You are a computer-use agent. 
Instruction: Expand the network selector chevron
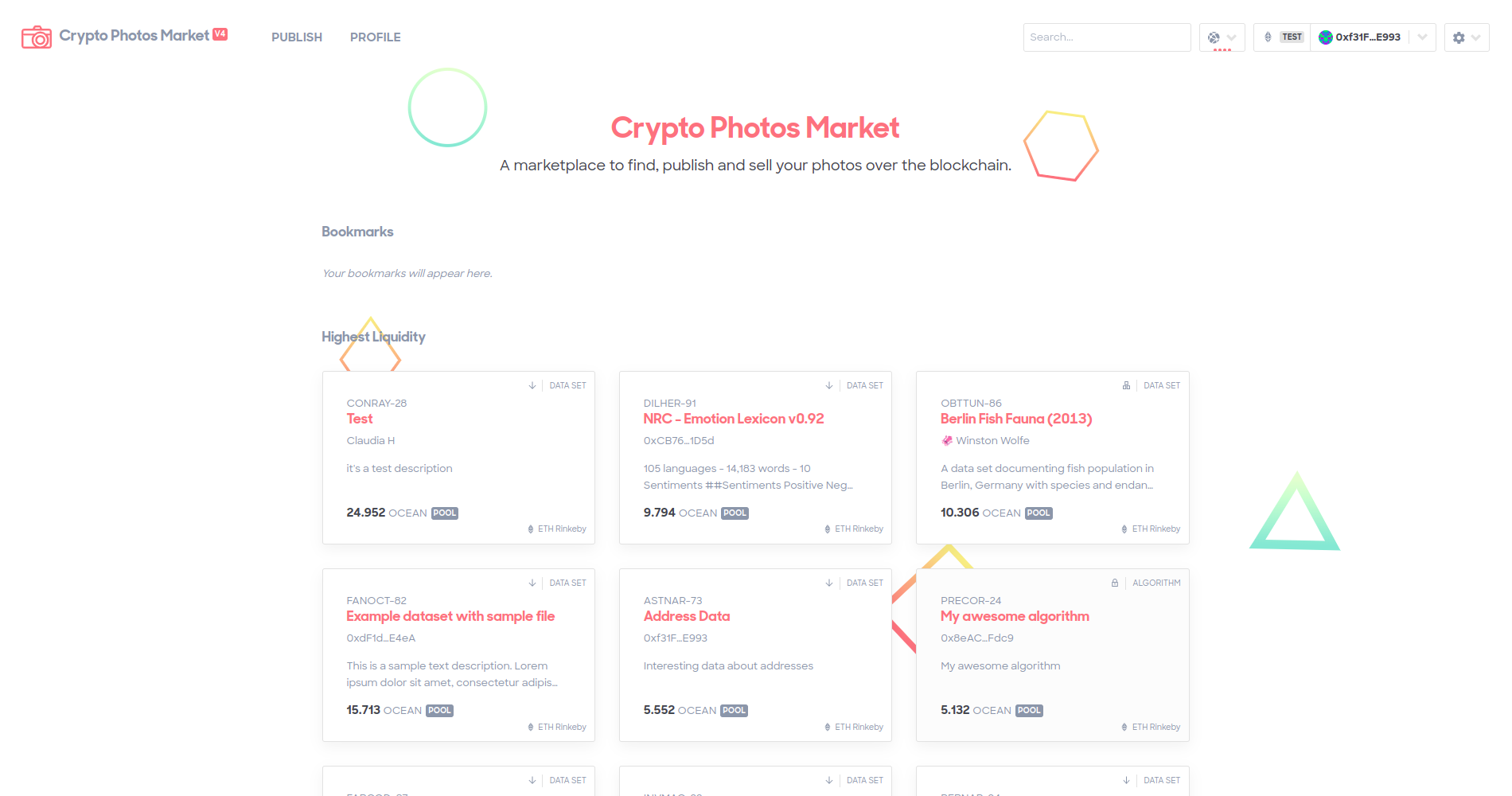(1232, 37)
